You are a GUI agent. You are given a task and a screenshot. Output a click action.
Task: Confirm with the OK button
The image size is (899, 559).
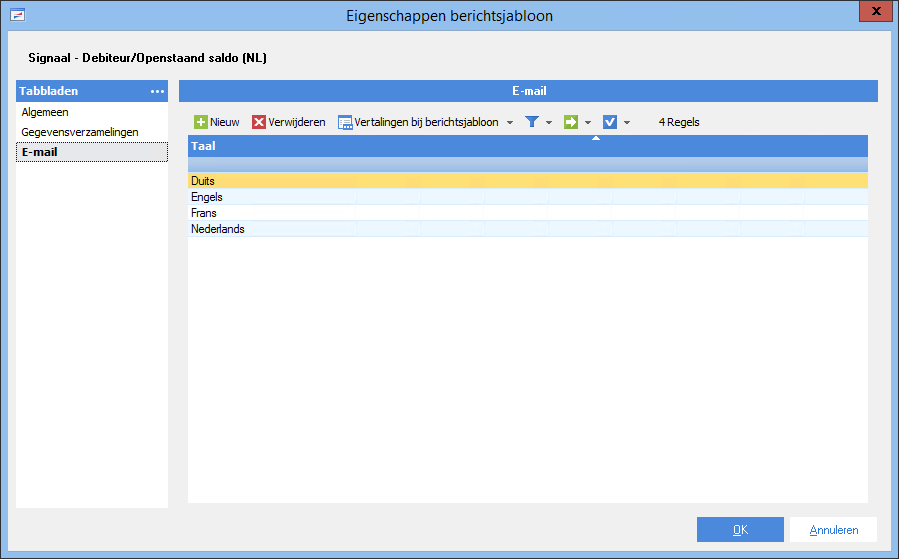click(740, 530)
